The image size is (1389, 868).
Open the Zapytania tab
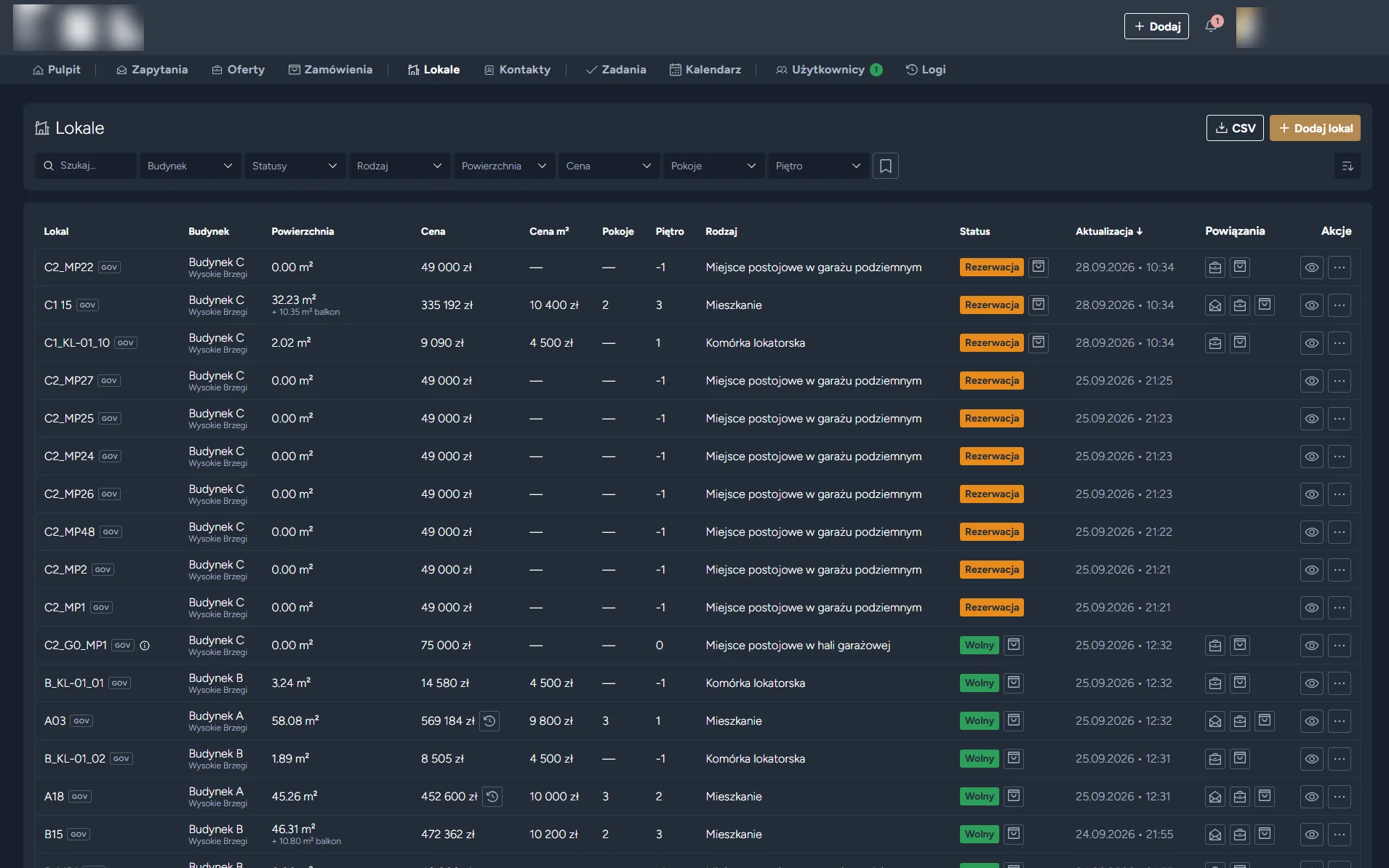[x=152, y=70]
